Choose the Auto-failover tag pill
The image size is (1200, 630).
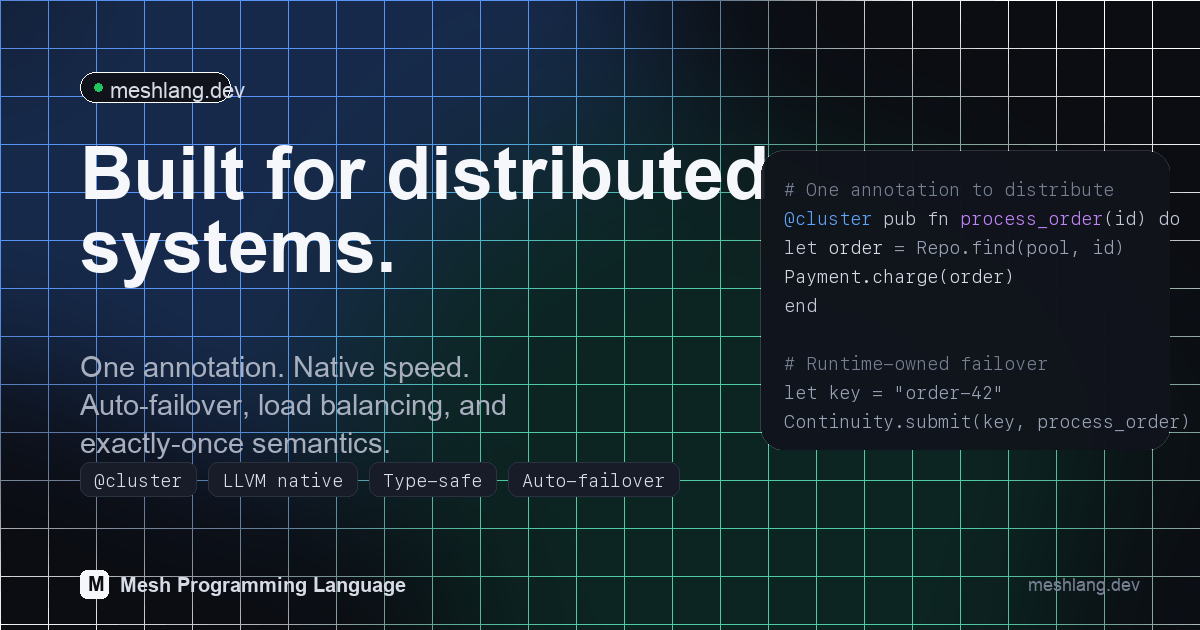tap(593, 481)
